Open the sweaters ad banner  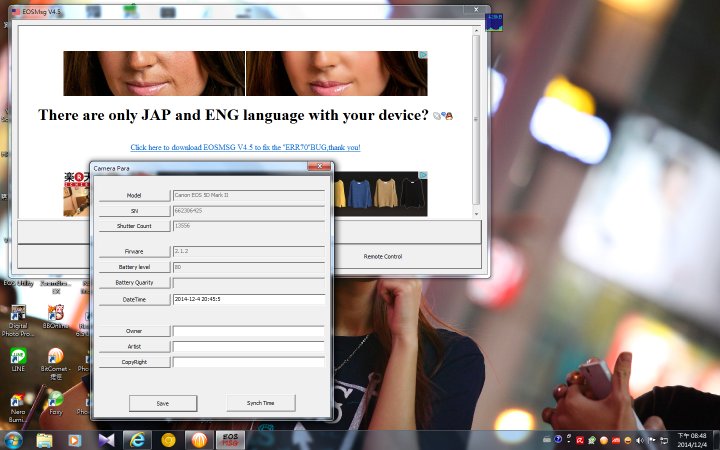pyautogui.click(x=381, y=194)
